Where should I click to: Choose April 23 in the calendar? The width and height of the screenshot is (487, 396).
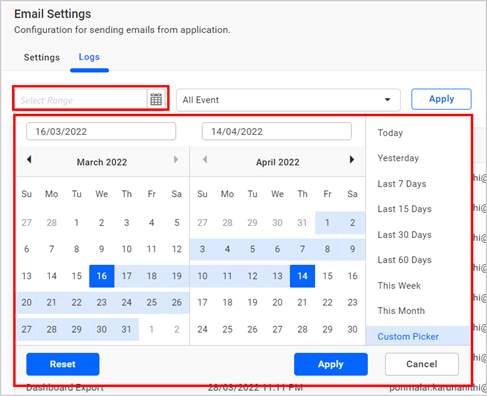tap(352, 302)
